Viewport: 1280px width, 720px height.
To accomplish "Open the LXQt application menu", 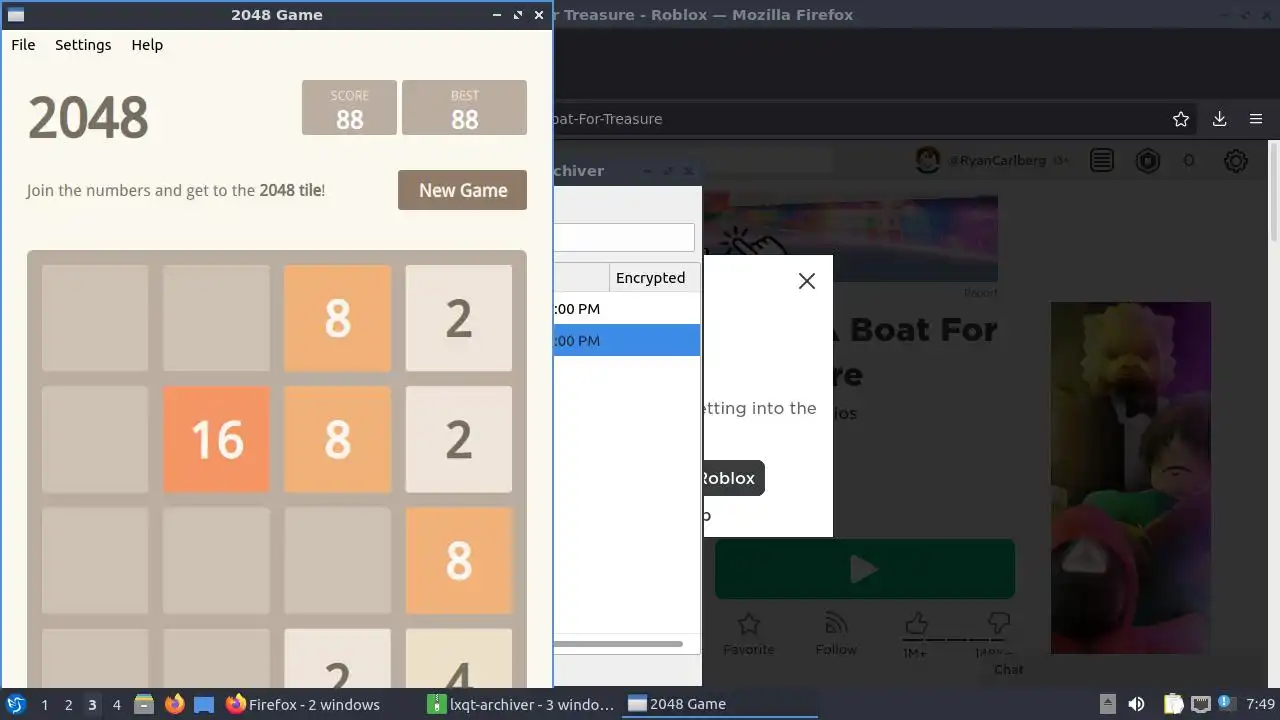I will (x=15, y=704).
